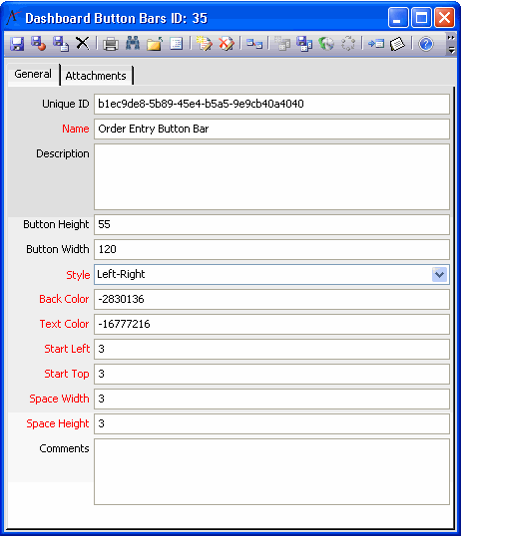This screenshot has width=525, height=543.
Task: Open toolbar options drop-down arrow
Action: coord(451,51)
